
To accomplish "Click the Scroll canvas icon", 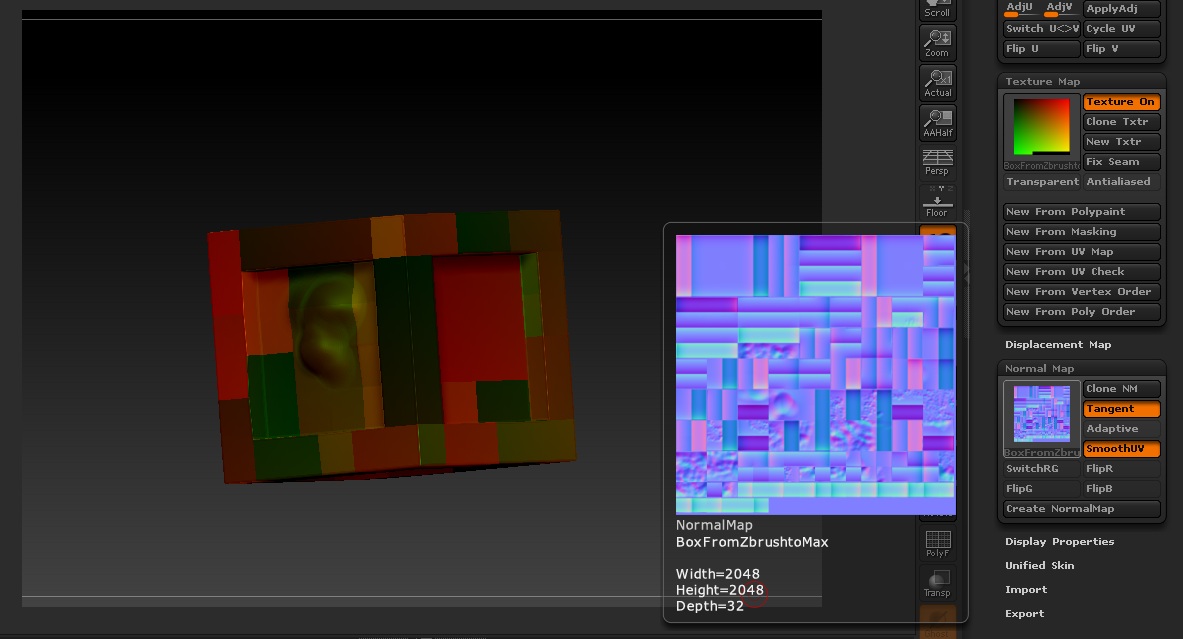I will point(938,9).
